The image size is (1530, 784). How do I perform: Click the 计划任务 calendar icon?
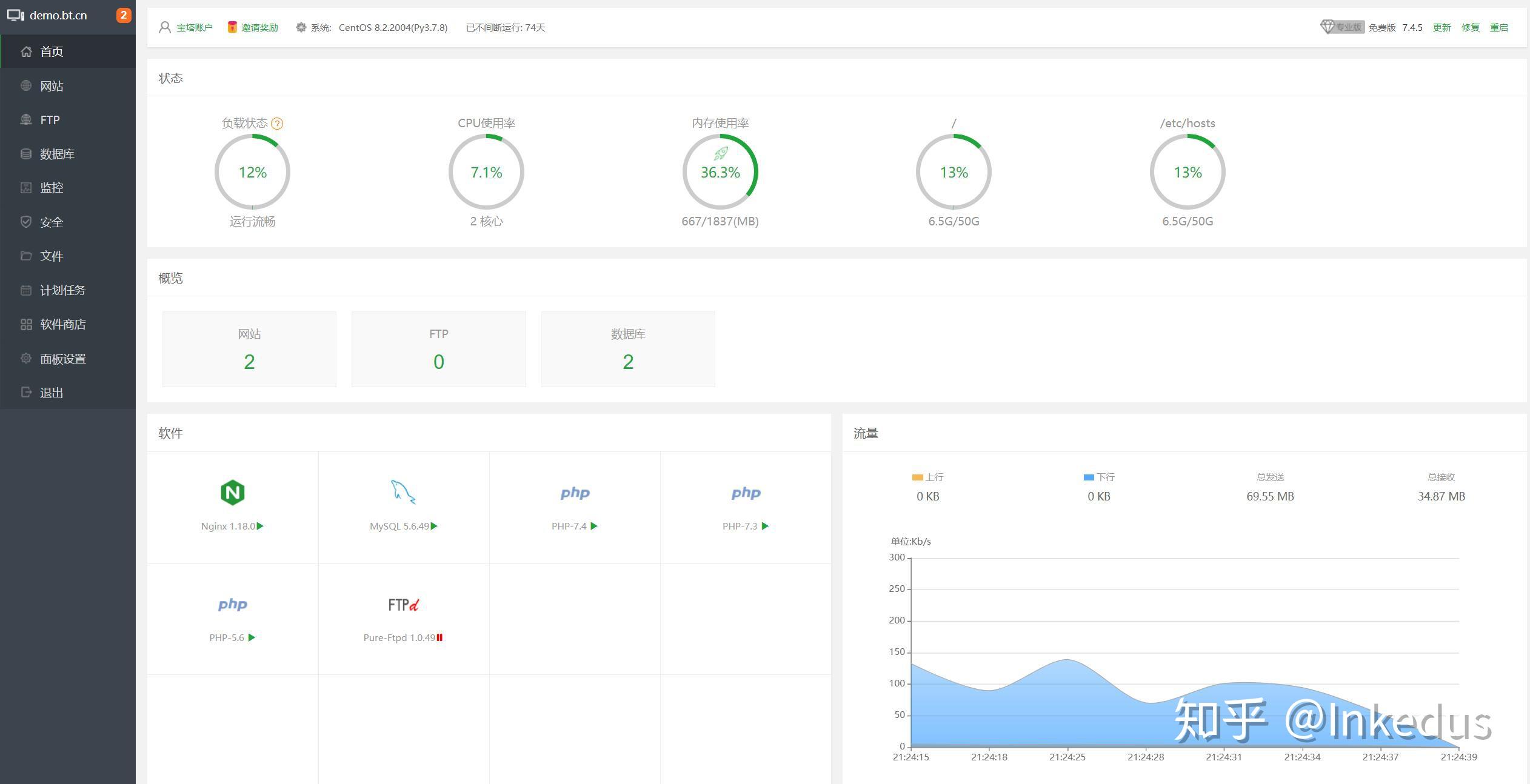[x=26, y=290]
